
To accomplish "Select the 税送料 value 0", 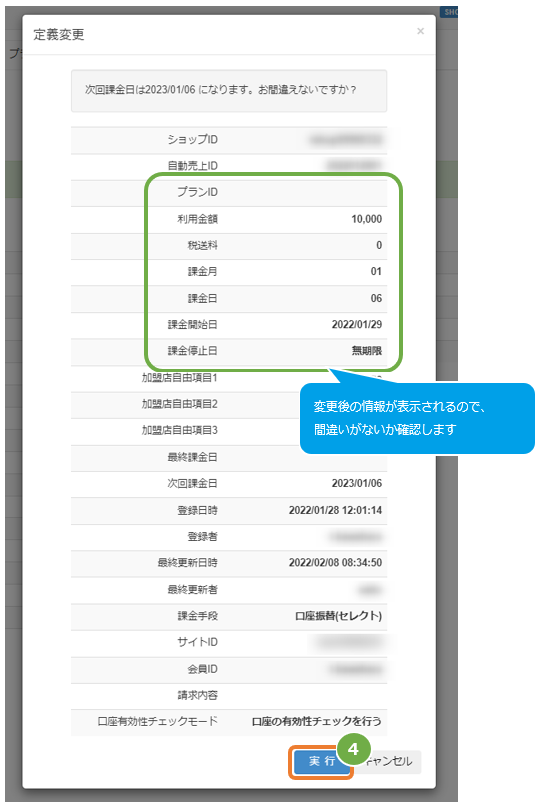I will click(379, 245).
